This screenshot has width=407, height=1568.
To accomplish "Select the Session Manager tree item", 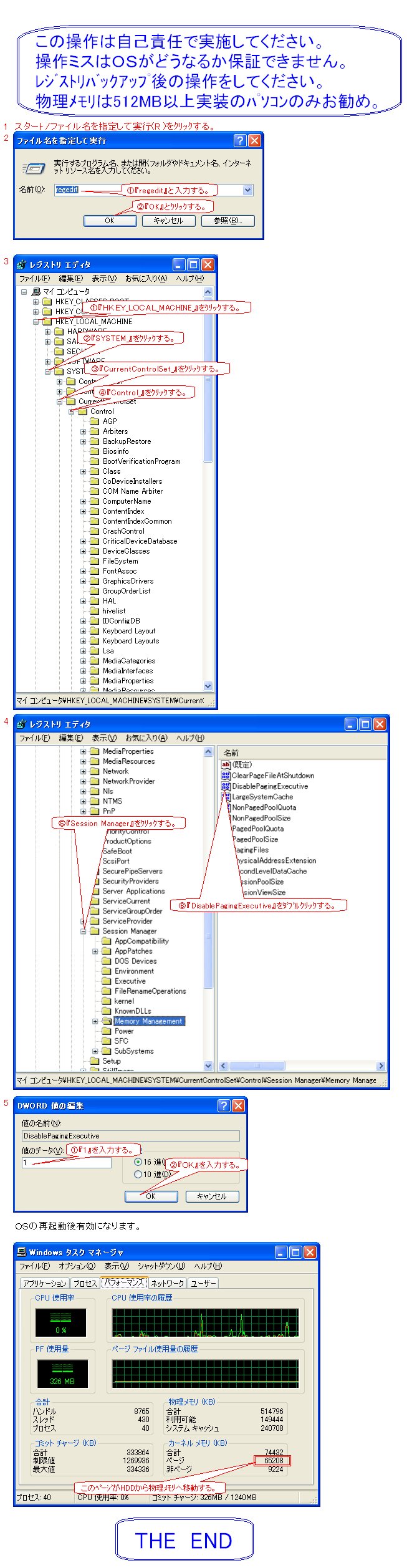I will tap(129, 931).
